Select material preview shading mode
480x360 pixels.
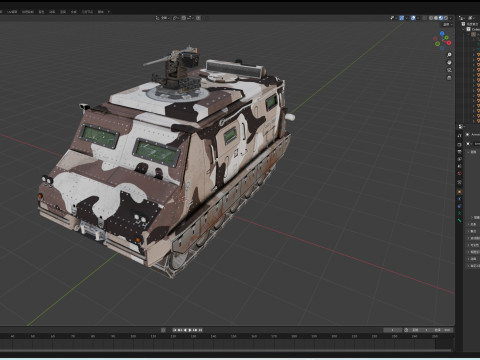(x=441, y=18)
